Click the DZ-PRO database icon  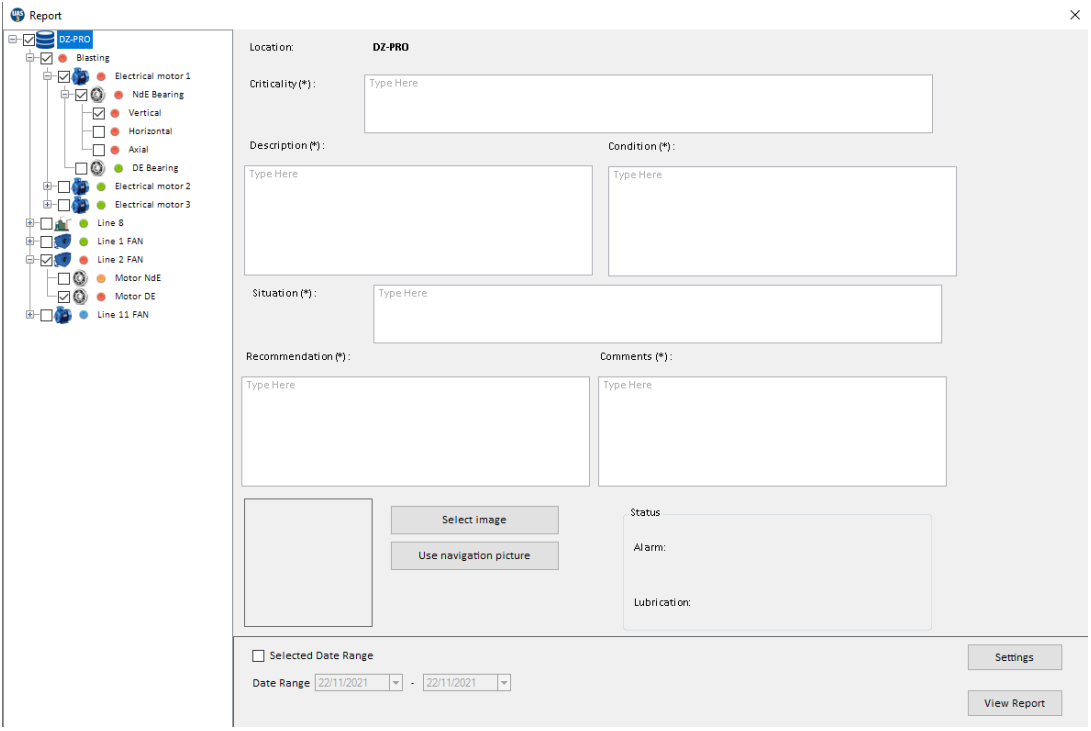coord(46,40)
